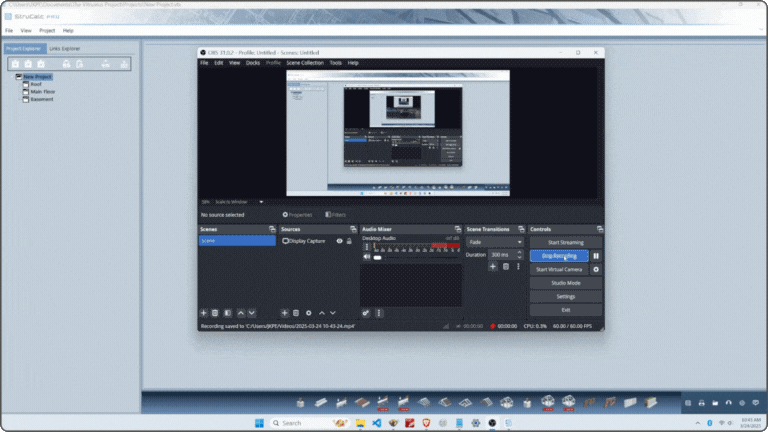Image resolution: width=768 pixels, height=432 pixels.
Task: Open virtual camera settings gear icon
Action: (x=596, y=269)
